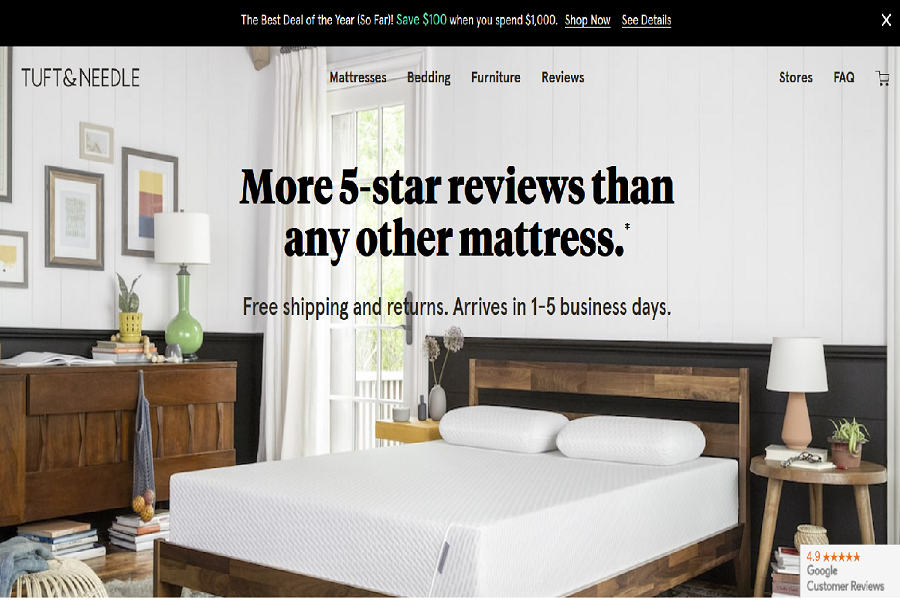Open the Bedding menu
Viewport: 900px width, 600px height.
tap(429, 78)
